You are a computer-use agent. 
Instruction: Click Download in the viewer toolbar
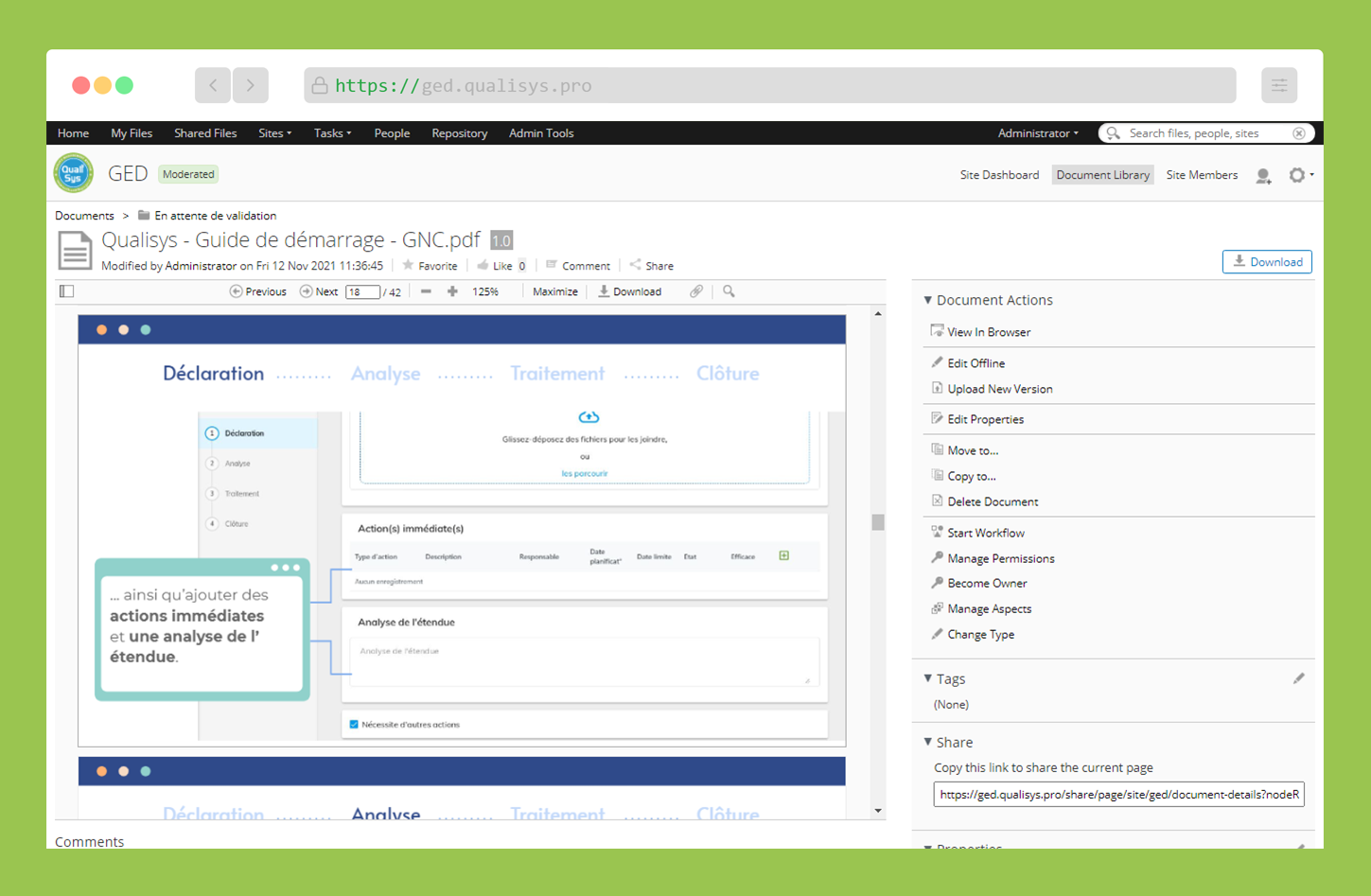coord(629,291)
